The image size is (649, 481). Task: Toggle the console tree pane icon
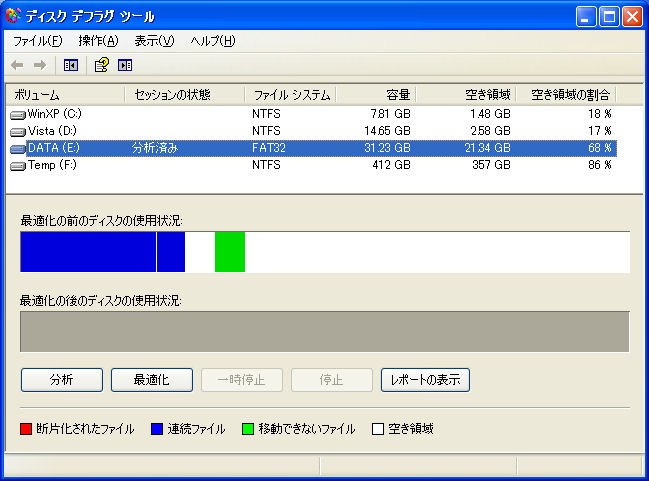coord(71,65)
